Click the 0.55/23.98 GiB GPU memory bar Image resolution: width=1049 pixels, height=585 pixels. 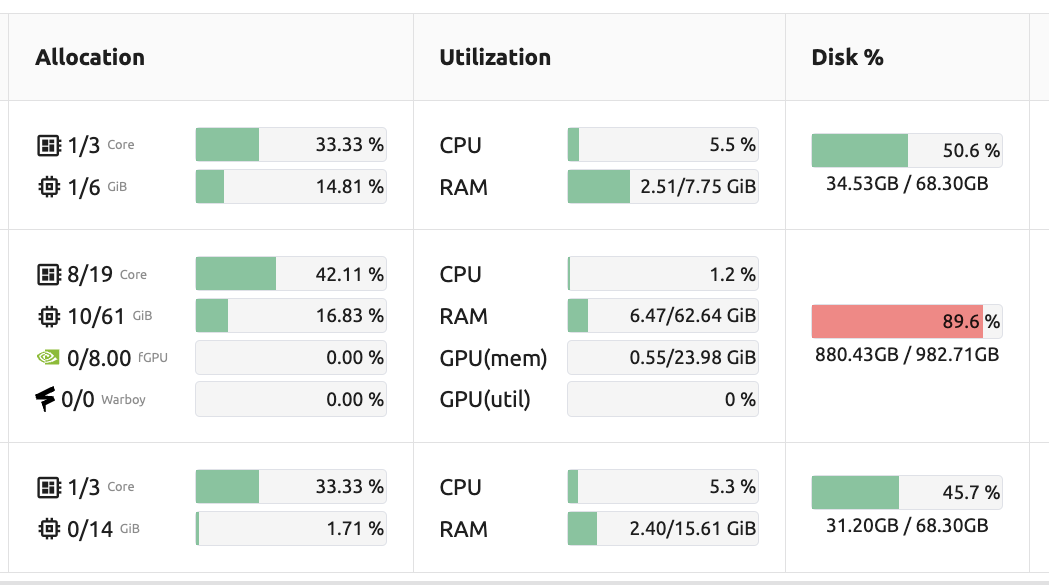[662, 358]
